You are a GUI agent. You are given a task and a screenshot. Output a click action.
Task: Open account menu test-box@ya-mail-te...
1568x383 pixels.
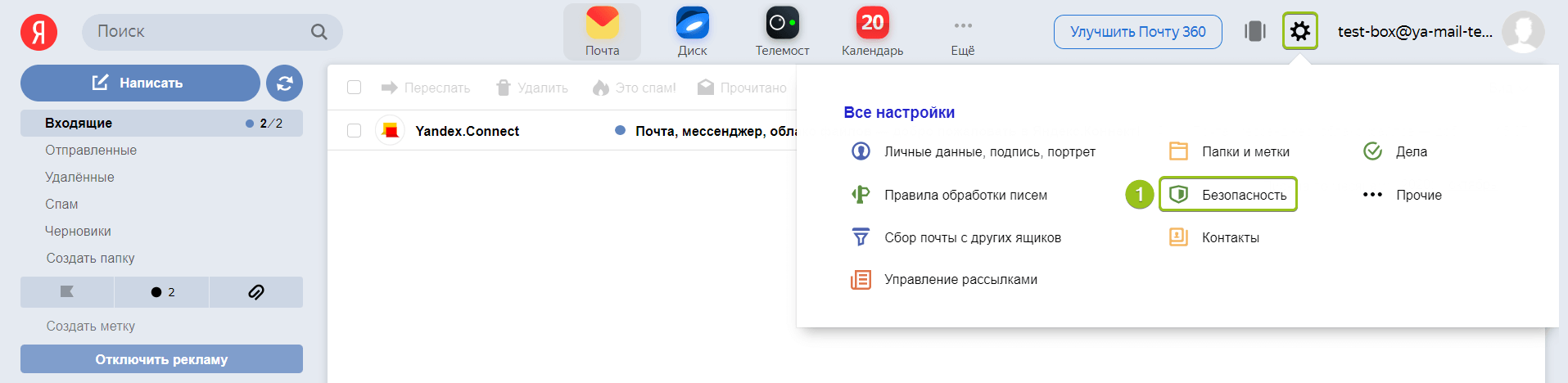[1415, 32]
